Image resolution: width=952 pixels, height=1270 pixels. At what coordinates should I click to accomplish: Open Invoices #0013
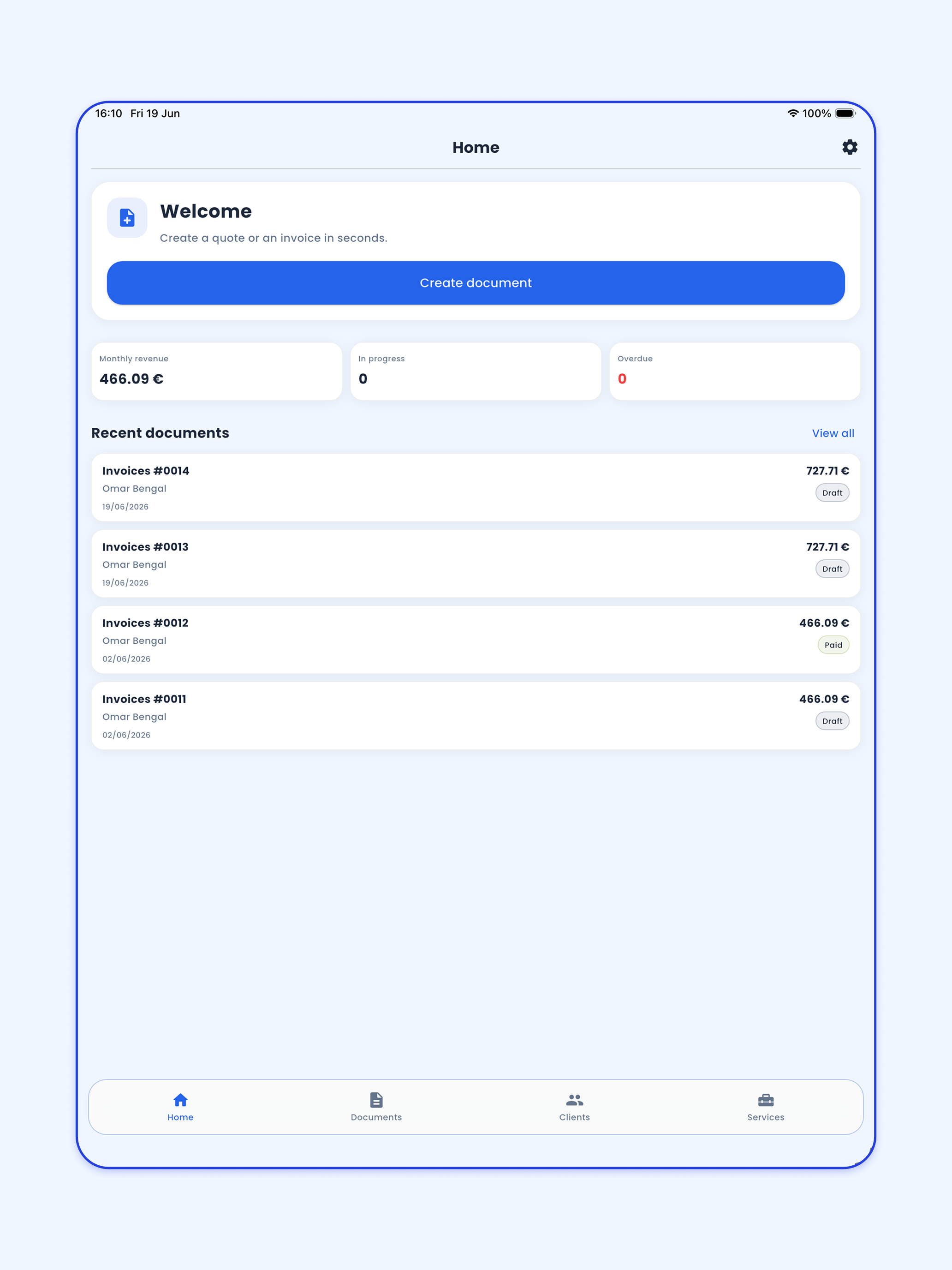pos(476,564)
